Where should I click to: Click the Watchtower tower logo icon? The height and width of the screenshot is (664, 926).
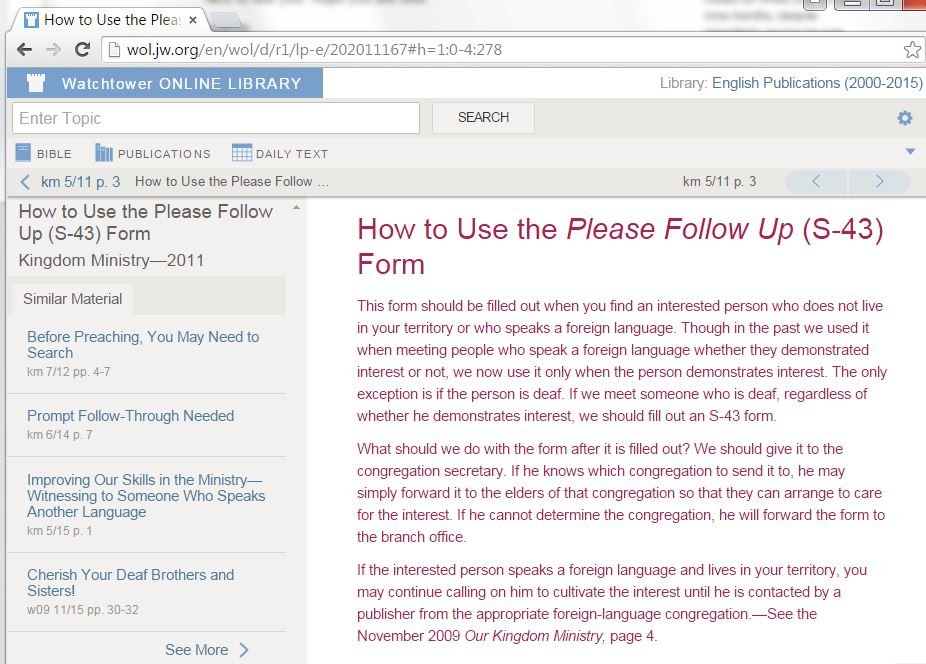(x=36, y=83)
